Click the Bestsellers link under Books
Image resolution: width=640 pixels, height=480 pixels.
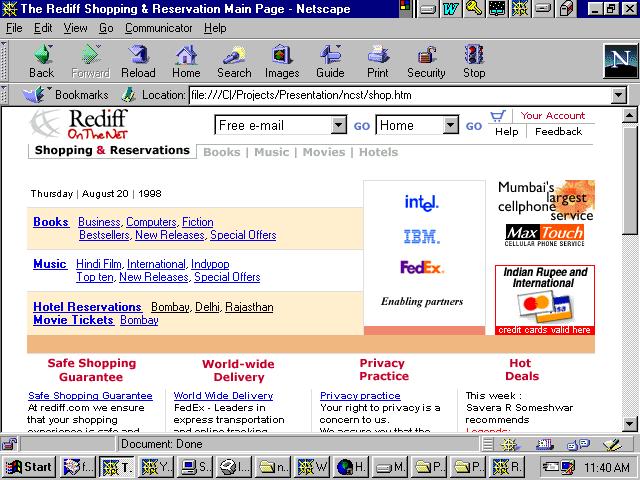[104, 235]
